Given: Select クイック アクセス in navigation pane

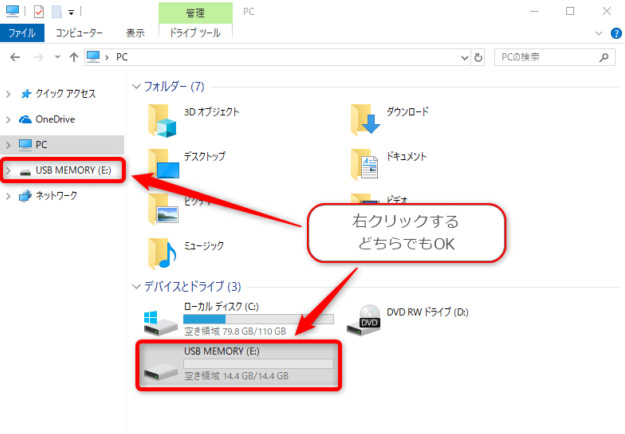Looking at the screenshot, I should [x=65, y=94].
